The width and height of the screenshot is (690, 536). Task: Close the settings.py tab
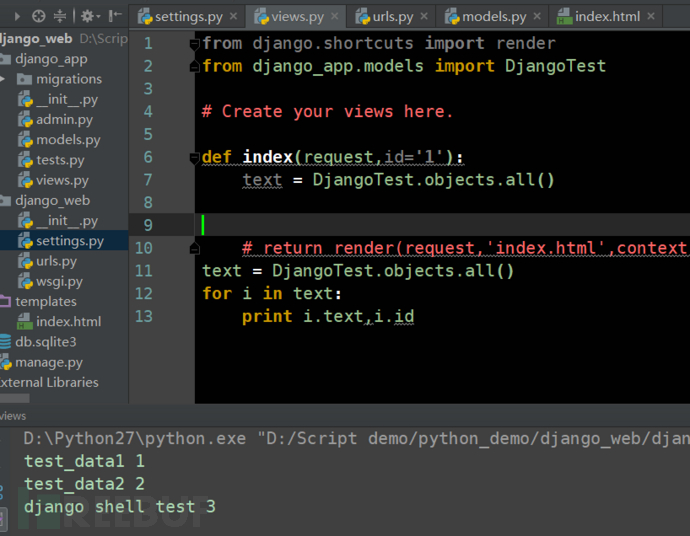(x=234, y=16)
